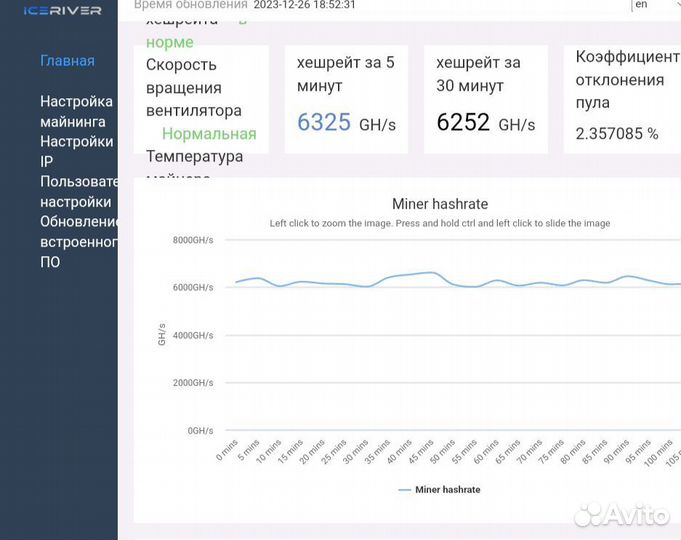
Task: Open the en language dropdown
Action: pyautogui.click(x=641, y=4)
